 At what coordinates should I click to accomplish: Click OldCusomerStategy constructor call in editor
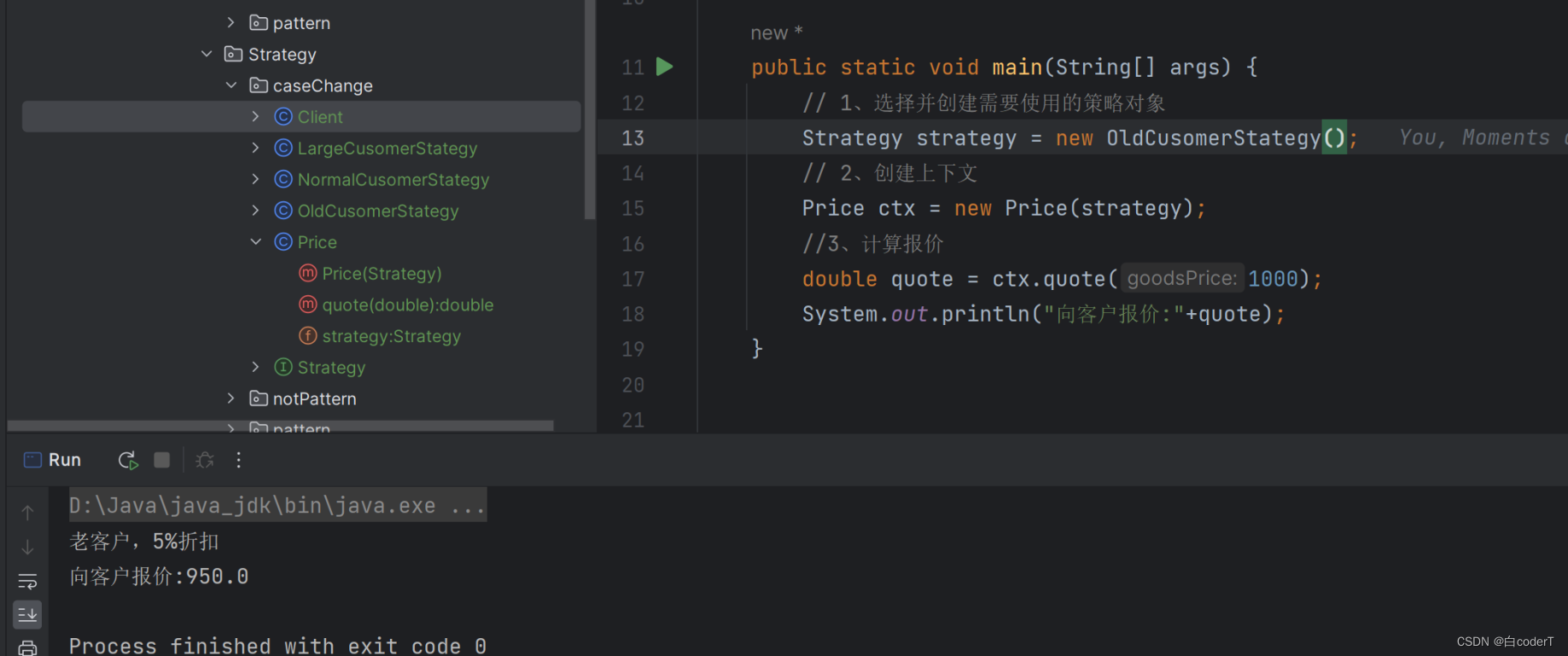point(1226,138)
